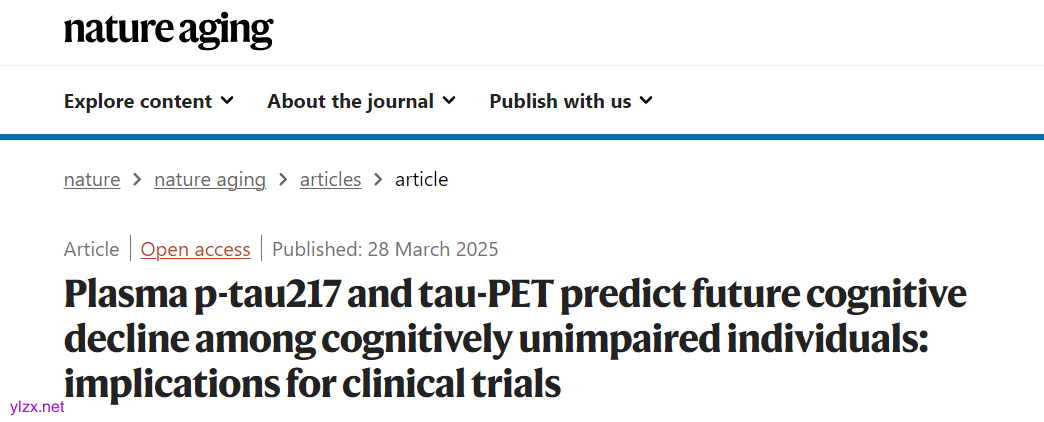Click the Open access link
The width and height of the screenshot is (1044, 422).
pyautogui.click(x=195, y=249)
